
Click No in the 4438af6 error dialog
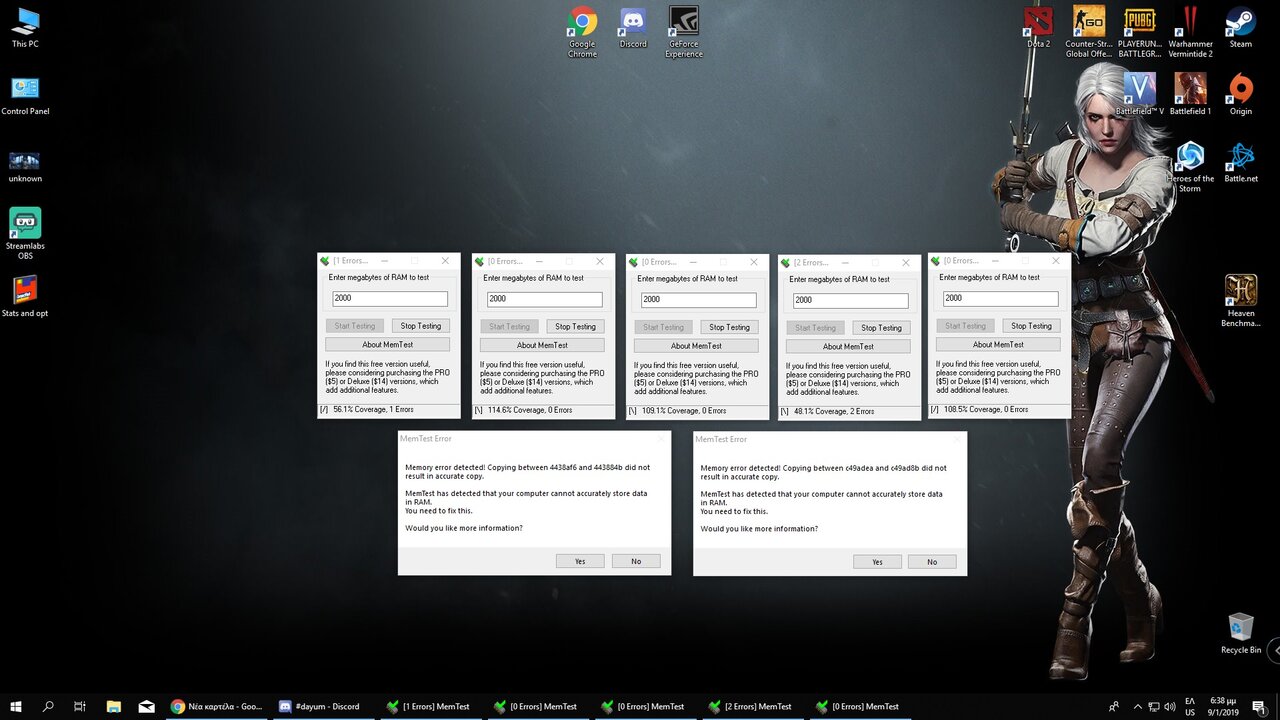pyautogui.click(x=636, y=562)
